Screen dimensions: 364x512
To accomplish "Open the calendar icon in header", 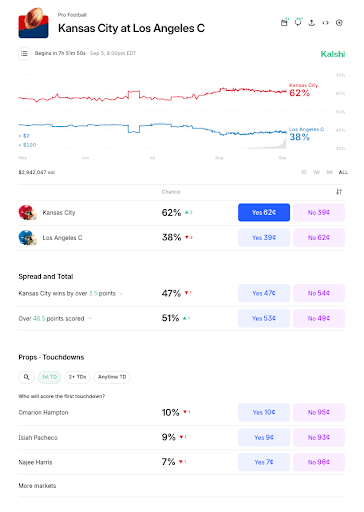I will coord(284,23).
